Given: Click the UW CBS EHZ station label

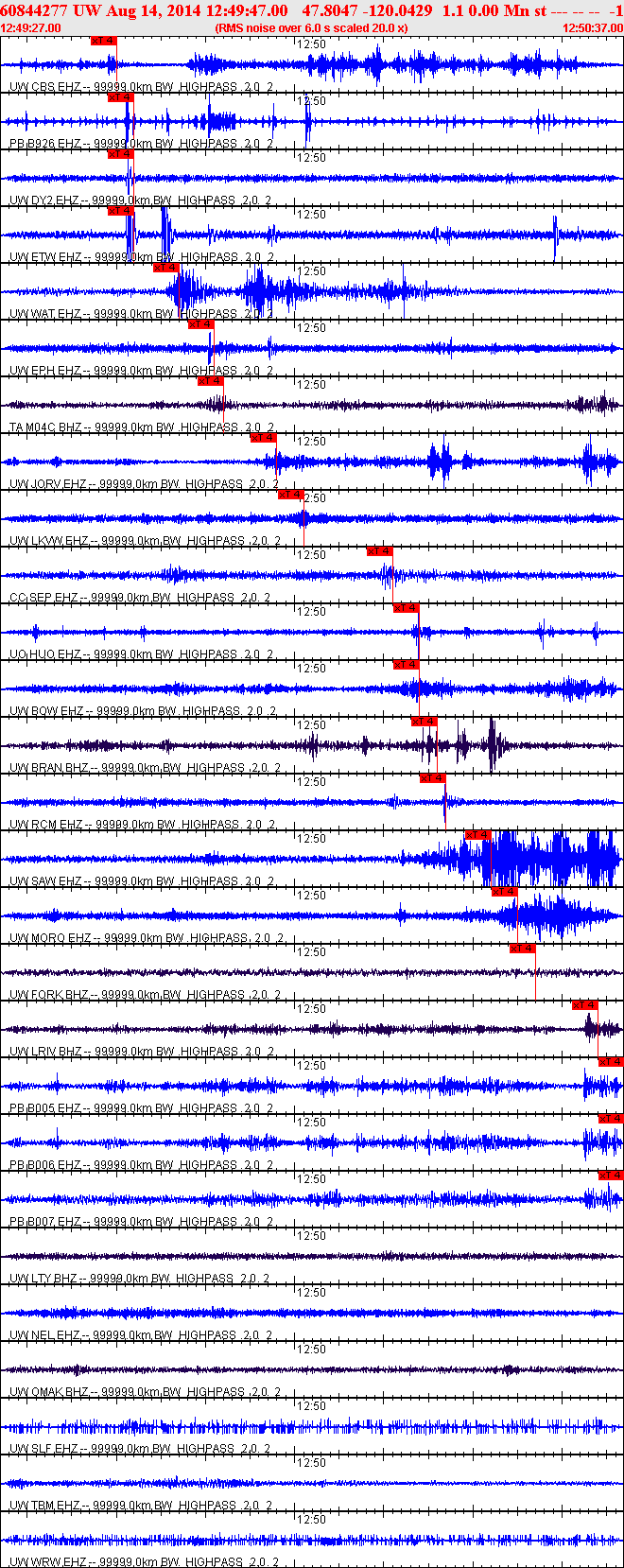Looking at the screenshot, I should (45, 87).
